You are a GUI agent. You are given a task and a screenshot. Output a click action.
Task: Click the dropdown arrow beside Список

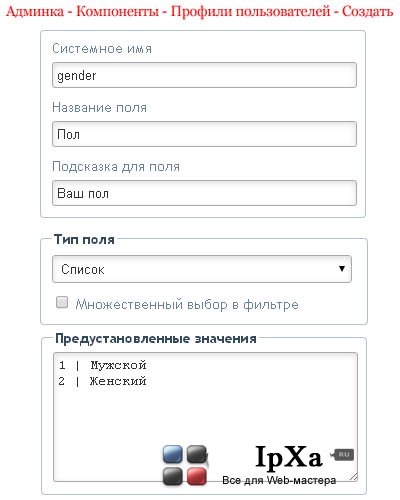coord(342,269)
